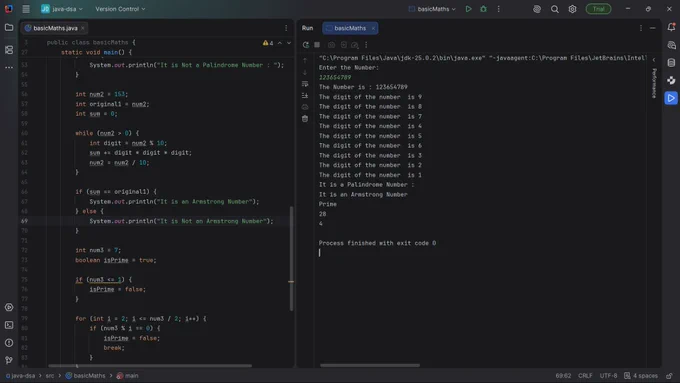680x383 pixels.
Task: Open the Database tool window
Action: (x=671, y=63)
